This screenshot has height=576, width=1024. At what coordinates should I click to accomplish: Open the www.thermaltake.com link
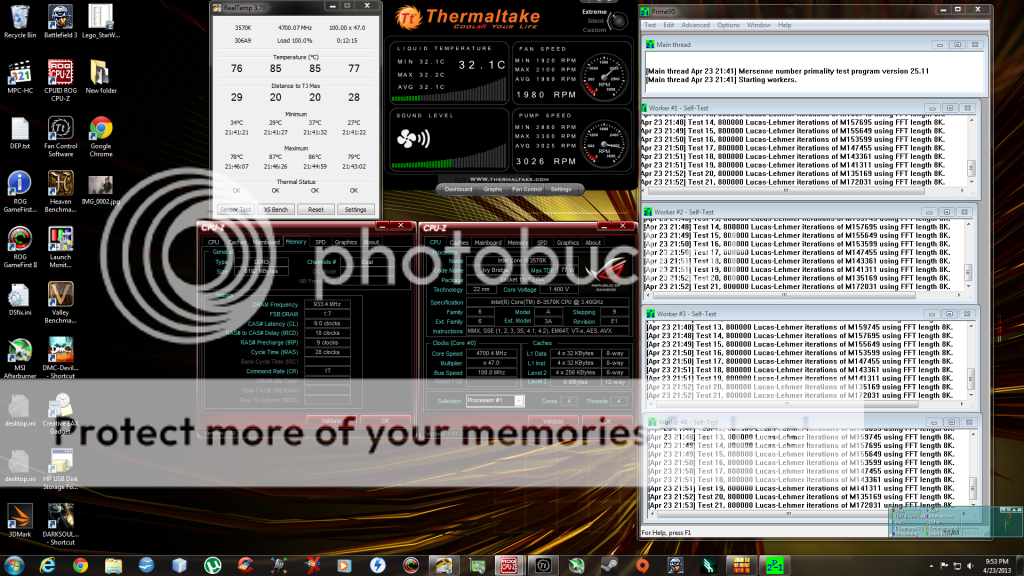[x=509, y=179]
